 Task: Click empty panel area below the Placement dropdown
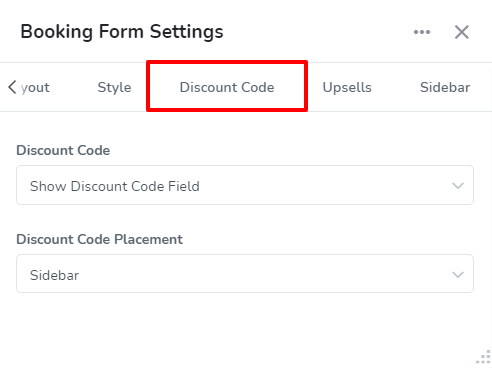[245, 328]
